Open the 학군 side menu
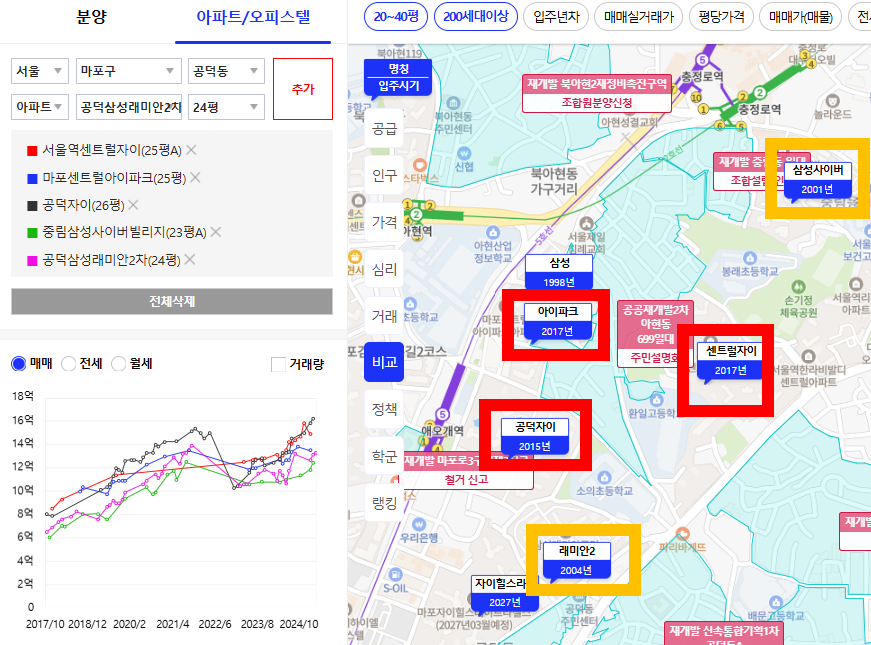The height and width of the screenshot is (645, 871). (384, 457)
